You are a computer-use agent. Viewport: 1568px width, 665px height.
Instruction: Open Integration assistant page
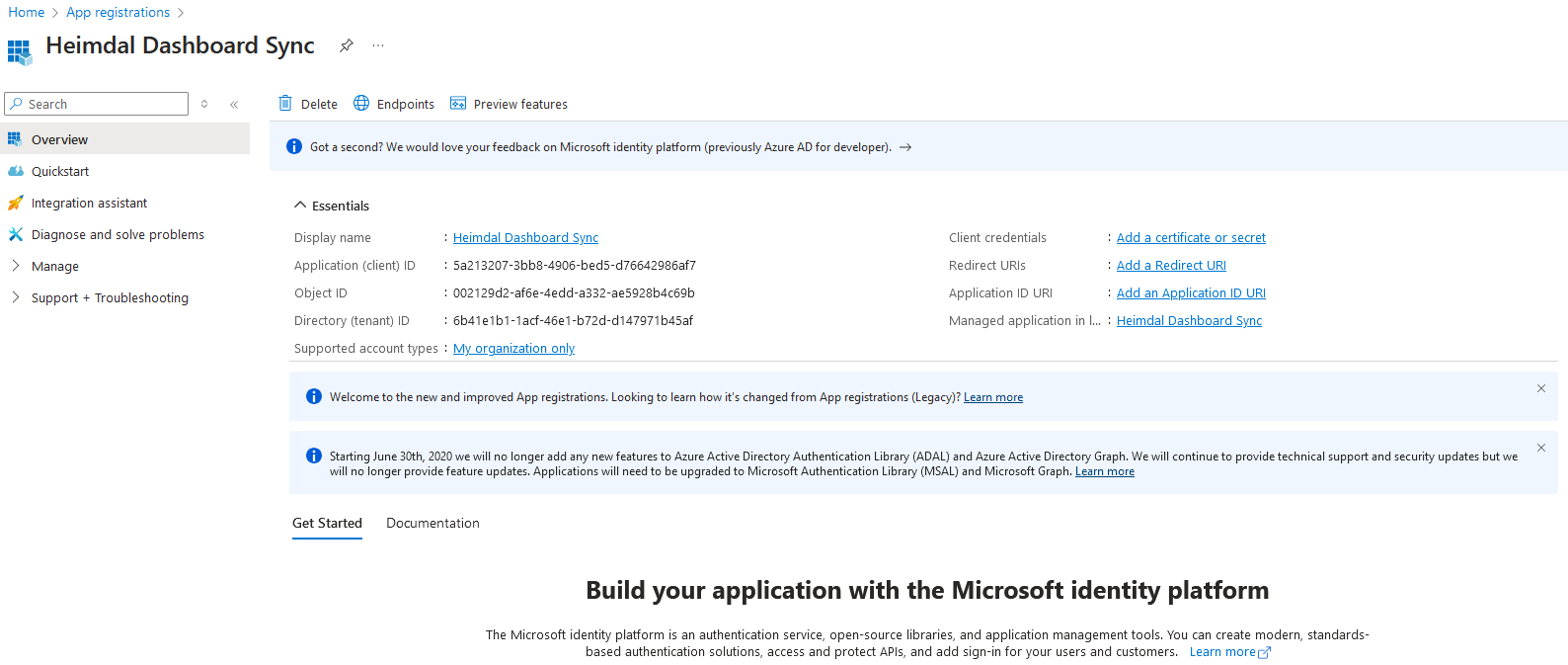125,203
